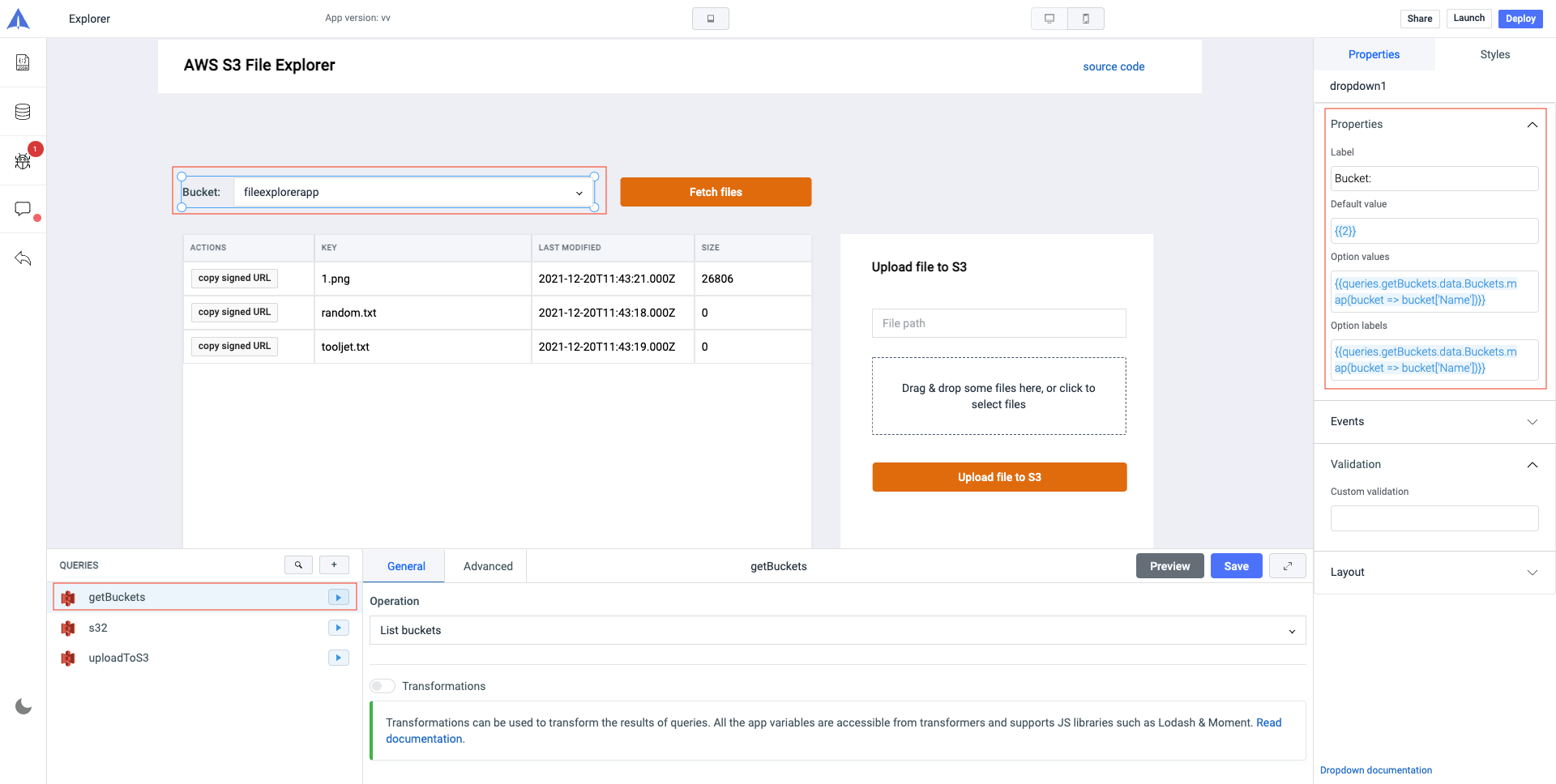Expand the query editor panel

point(1287,566)
